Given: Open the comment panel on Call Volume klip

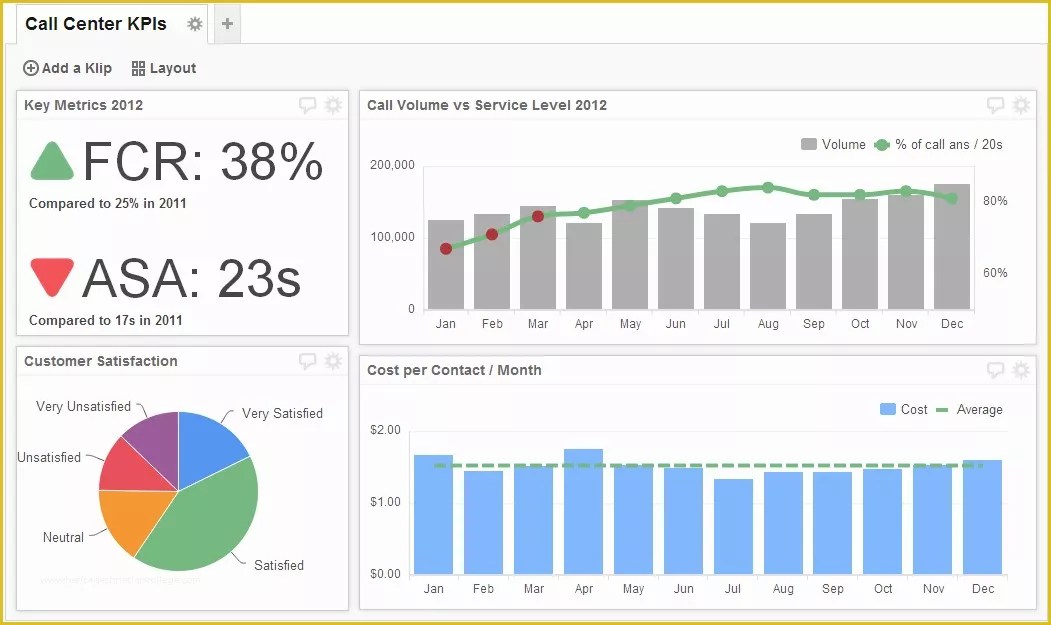Looking at the screenshot, I should click(x=995, y=104).
